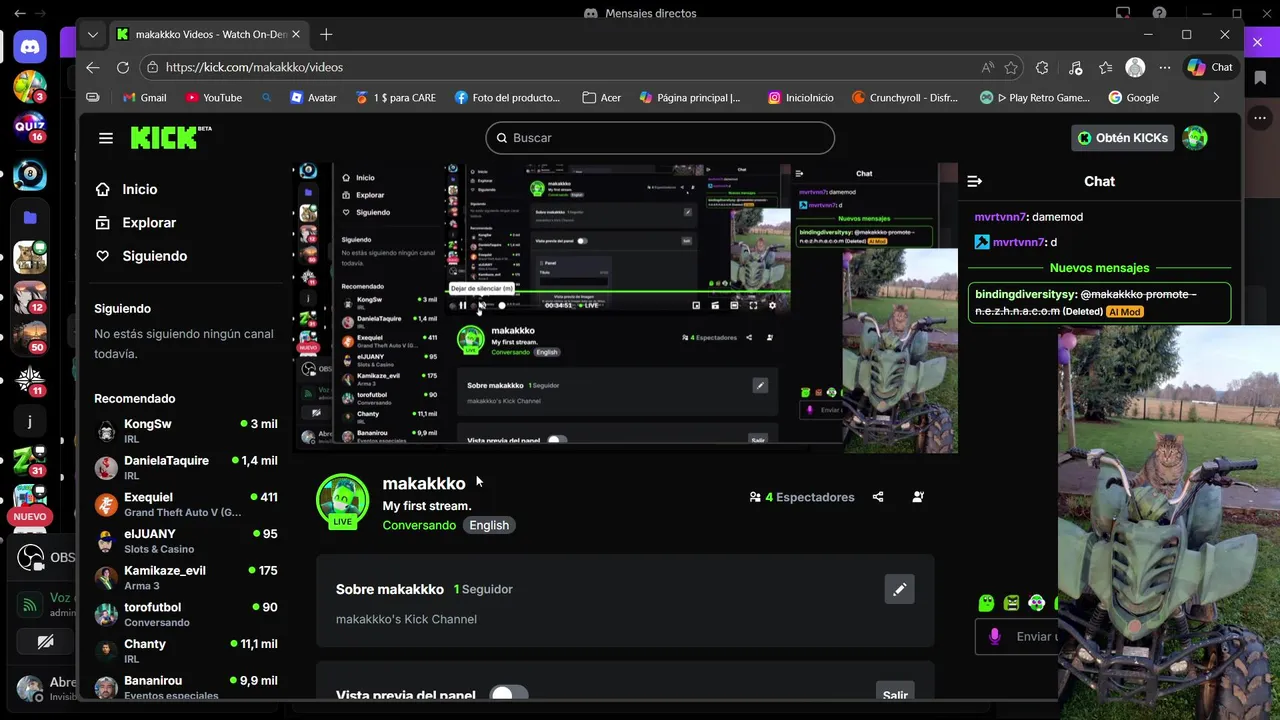
Task: Go back in the browser
Action: point(93,67)
